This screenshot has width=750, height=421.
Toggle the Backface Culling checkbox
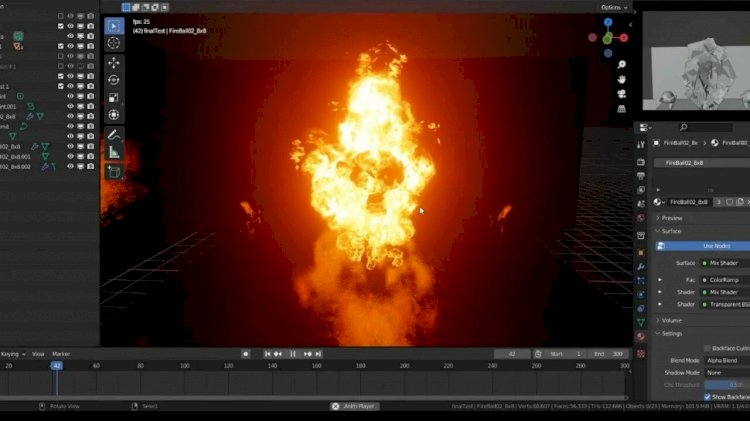point(707,348)
